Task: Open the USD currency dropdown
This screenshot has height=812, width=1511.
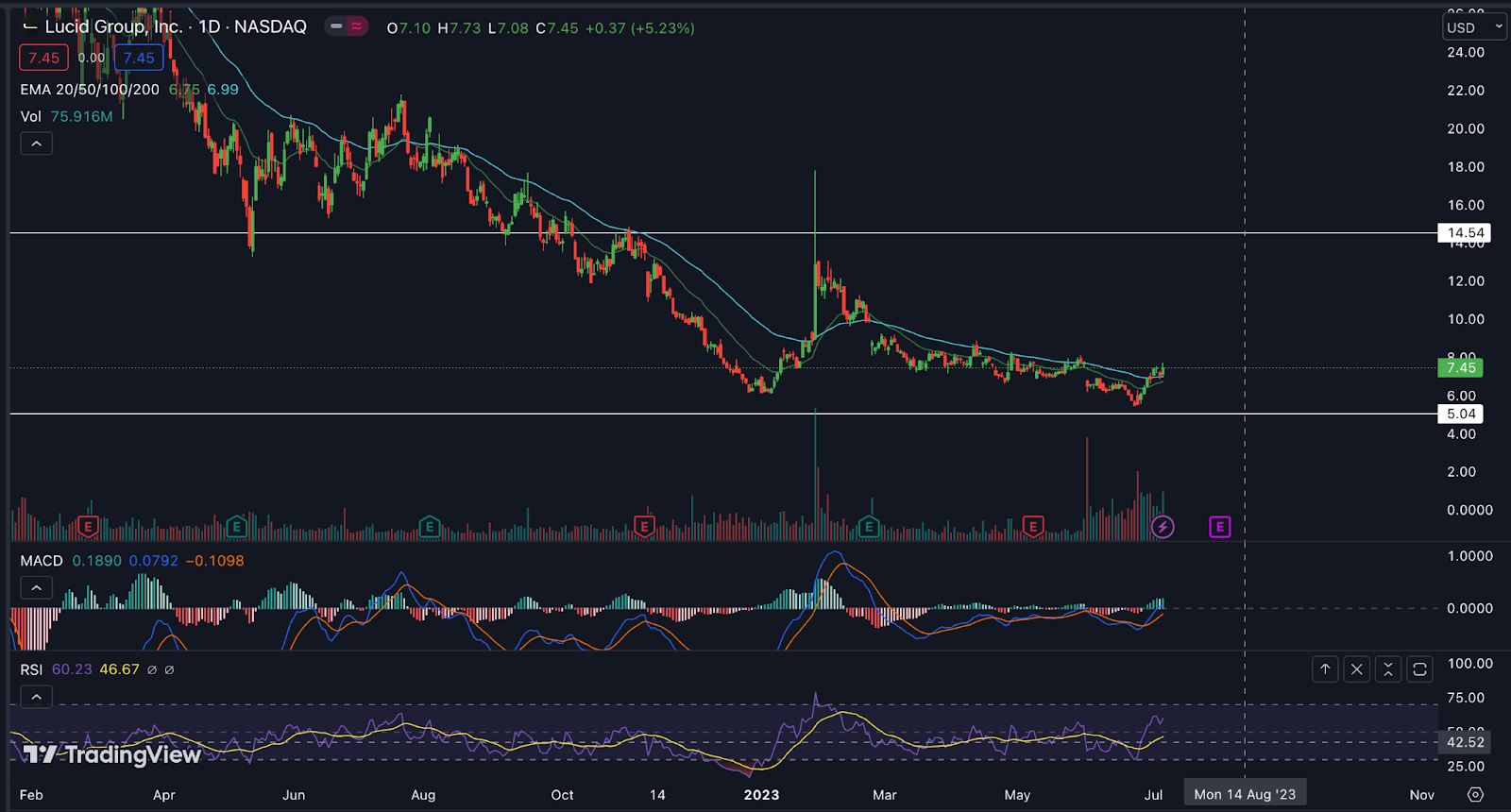Action: click(x=1474, y=27)
